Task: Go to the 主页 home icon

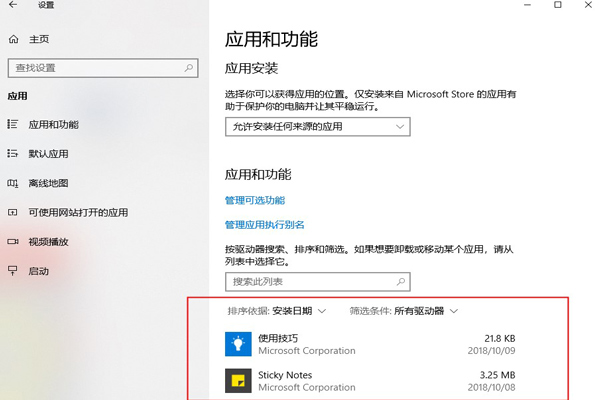Action: coord(13,39)
